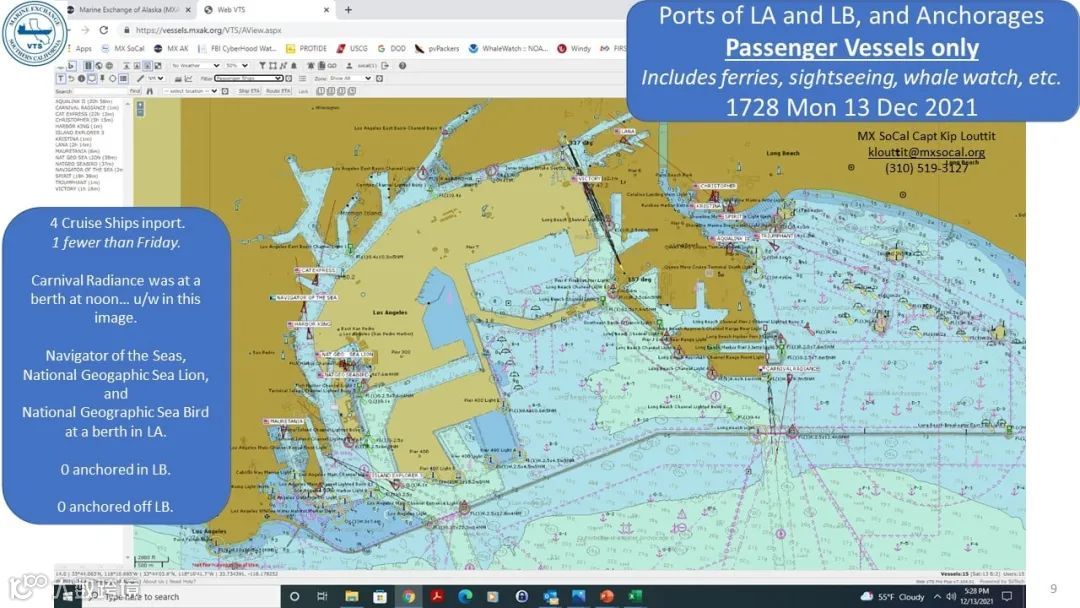Open the Apps bookmarks shortcut
Screen dimensions: 1080x608
tap(78, 48)
